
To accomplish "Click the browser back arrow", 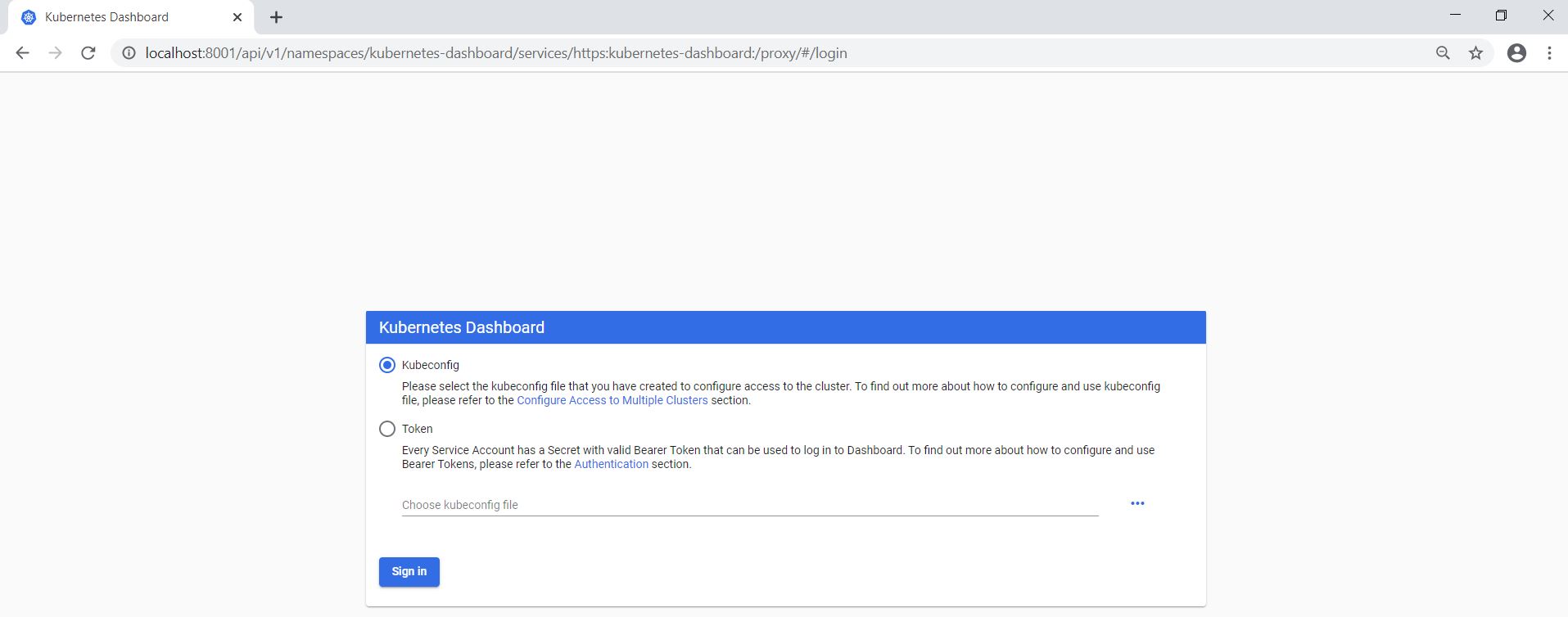I will click(23, 53).
